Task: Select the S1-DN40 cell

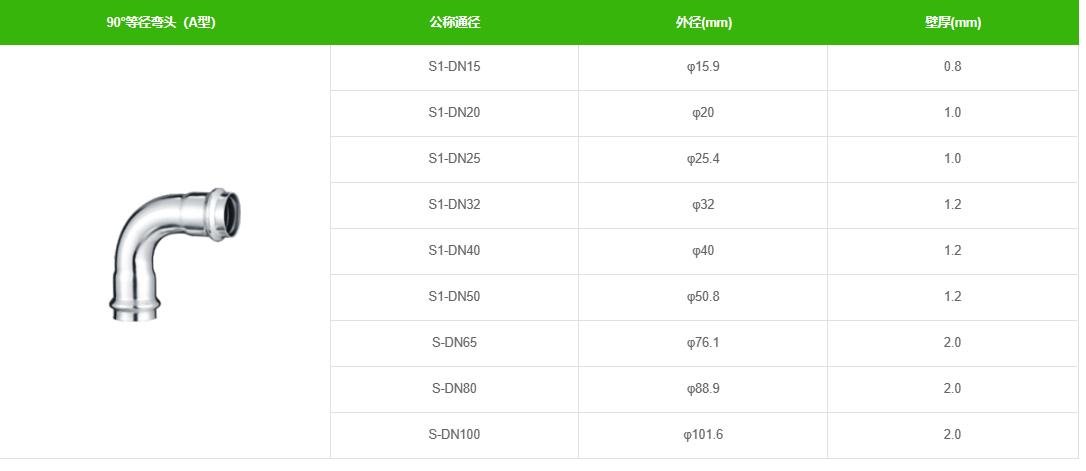Action: coord(454,251)
